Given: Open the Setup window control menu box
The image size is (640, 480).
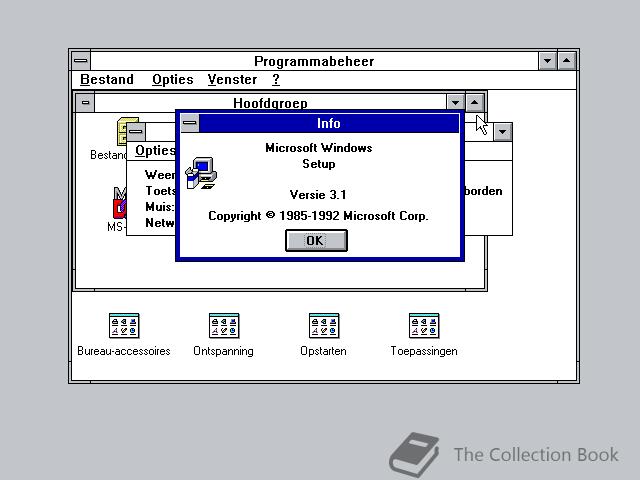Looking at the screenshot, I should pyautogui.click(x=136, y=132).
